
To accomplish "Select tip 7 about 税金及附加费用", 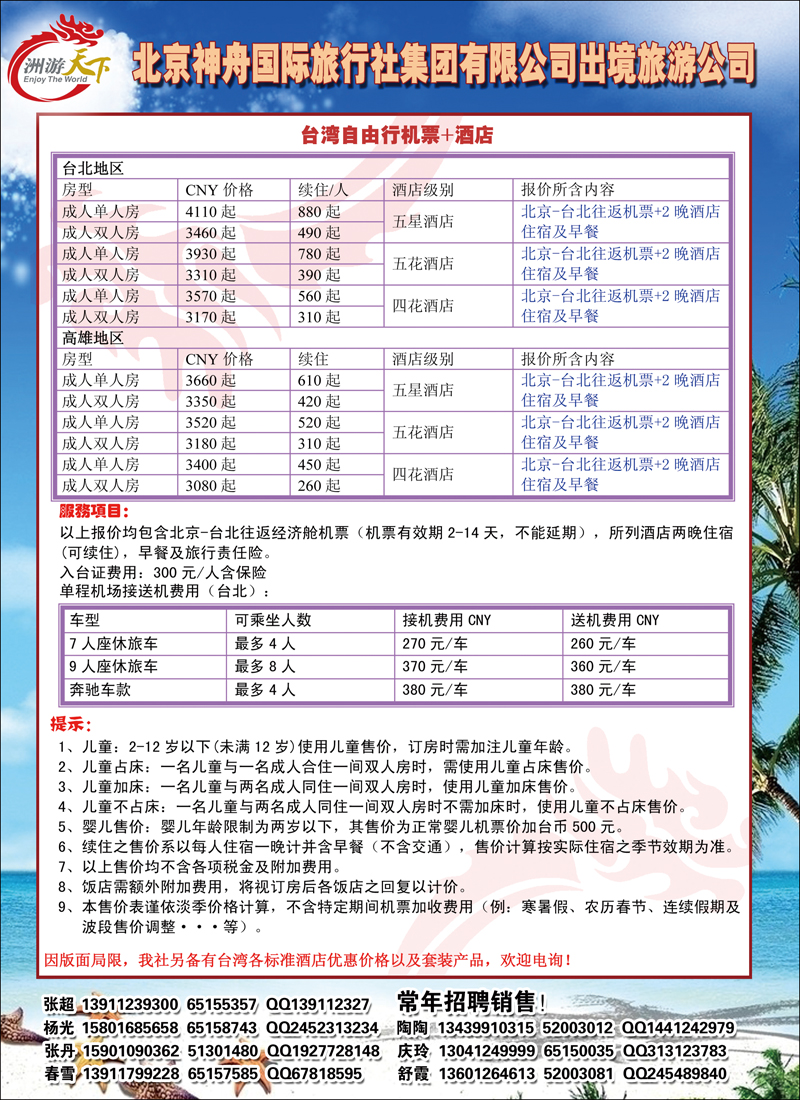I will click(200, 865).
